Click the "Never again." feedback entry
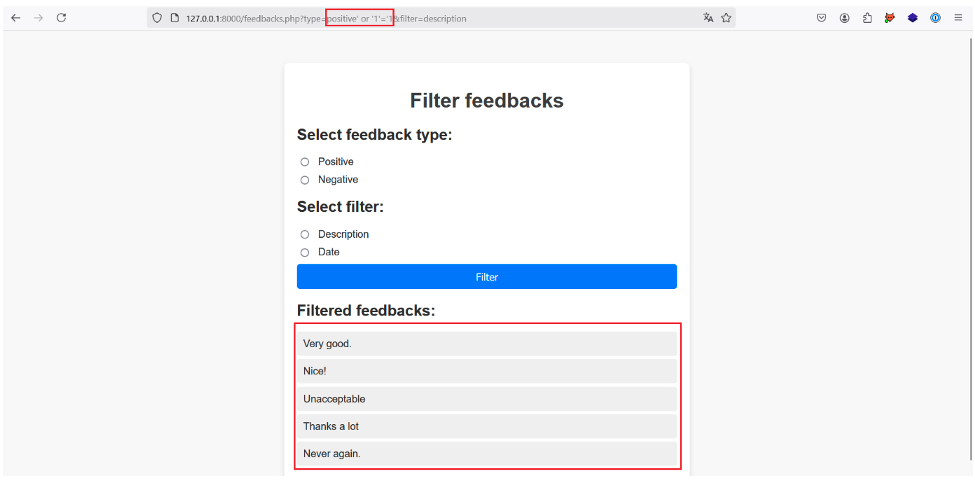The width and height of the screenshot is (975, 484). (x=487, y=454)
